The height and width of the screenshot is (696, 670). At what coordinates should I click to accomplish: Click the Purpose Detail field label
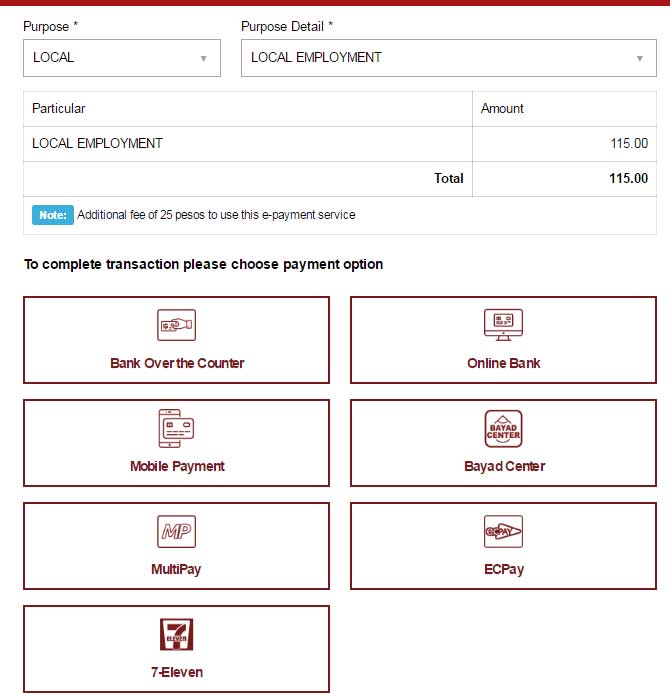click(287, 27)
